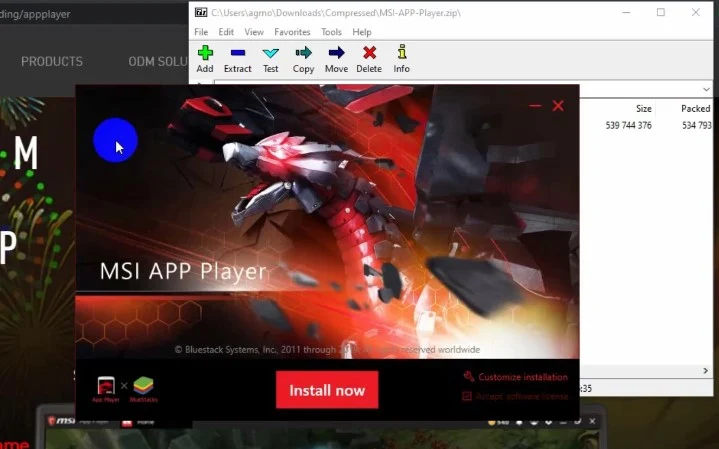719x449 pixels.
Task: Open the Tools menu in 7-Zip
Action: (331, 32)
